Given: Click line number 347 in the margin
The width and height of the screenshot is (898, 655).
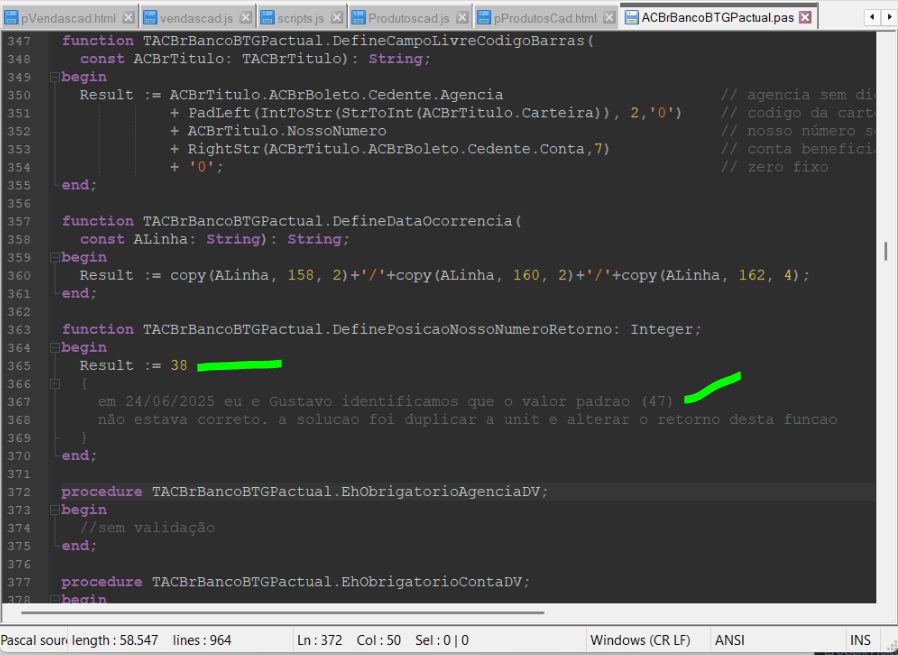Looking at the screenshot, I should click(19, 41).
